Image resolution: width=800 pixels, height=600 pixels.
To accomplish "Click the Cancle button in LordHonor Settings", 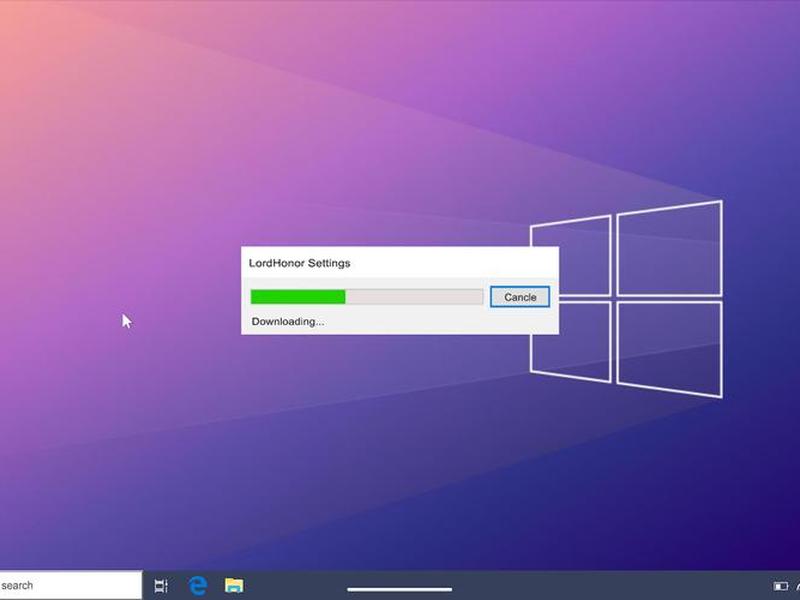I will coord(519,297).
